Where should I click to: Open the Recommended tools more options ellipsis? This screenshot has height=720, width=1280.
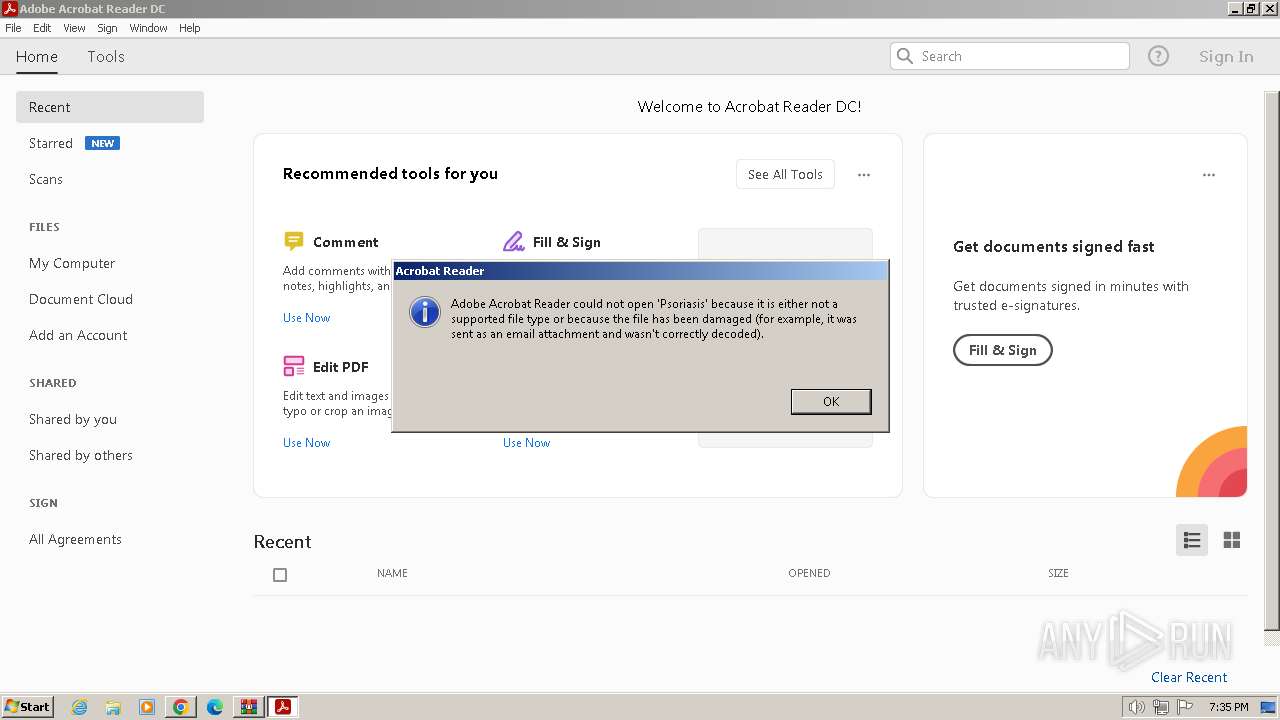pos(864,175)
